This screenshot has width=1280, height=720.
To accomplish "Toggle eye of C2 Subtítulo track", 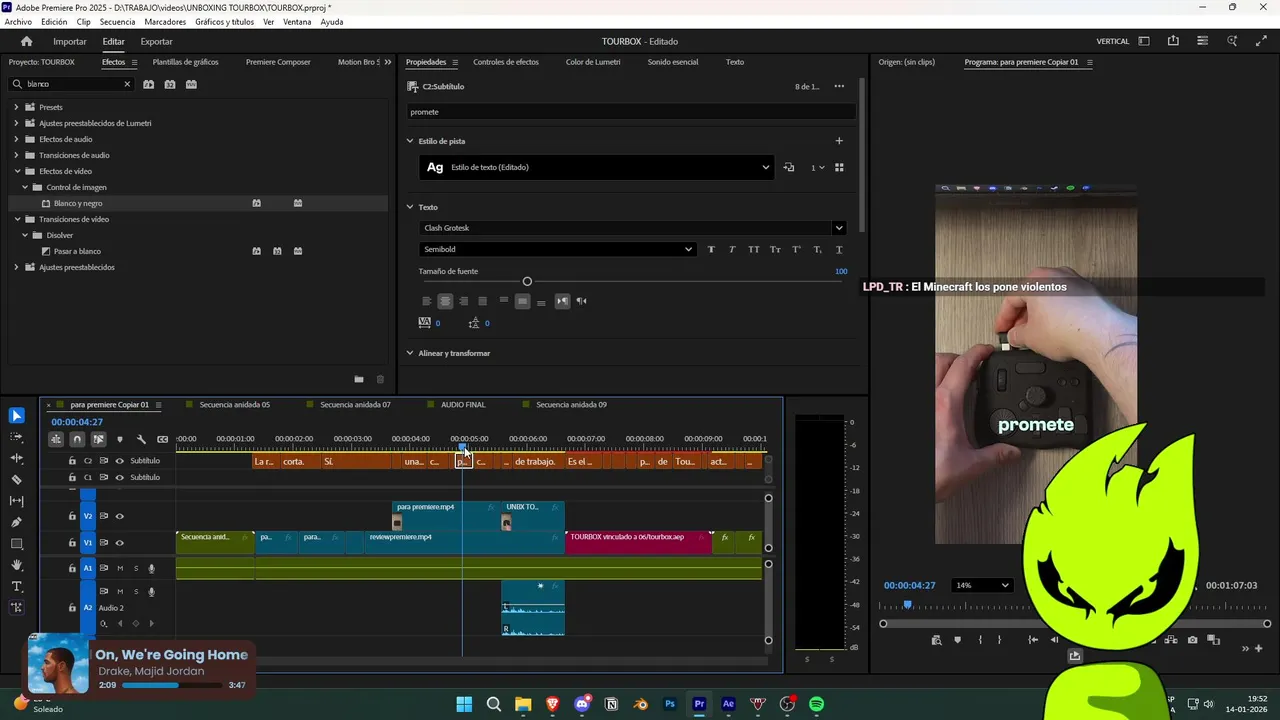I will pos(120,461).
